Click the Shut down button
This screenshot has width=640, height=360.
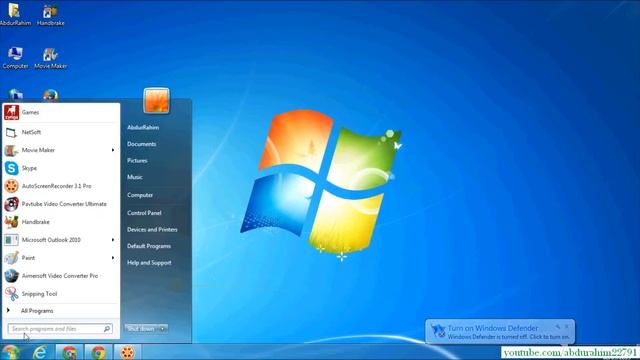coord(141,329)
